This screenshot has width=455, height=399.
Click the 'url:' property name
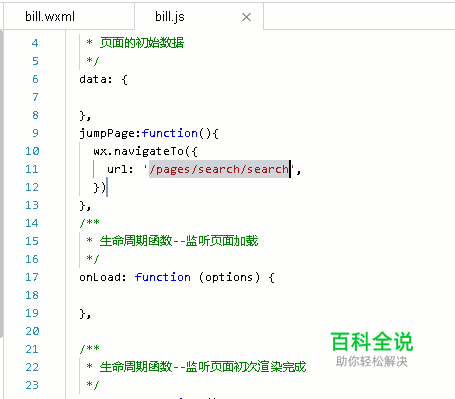coord(120,169)
